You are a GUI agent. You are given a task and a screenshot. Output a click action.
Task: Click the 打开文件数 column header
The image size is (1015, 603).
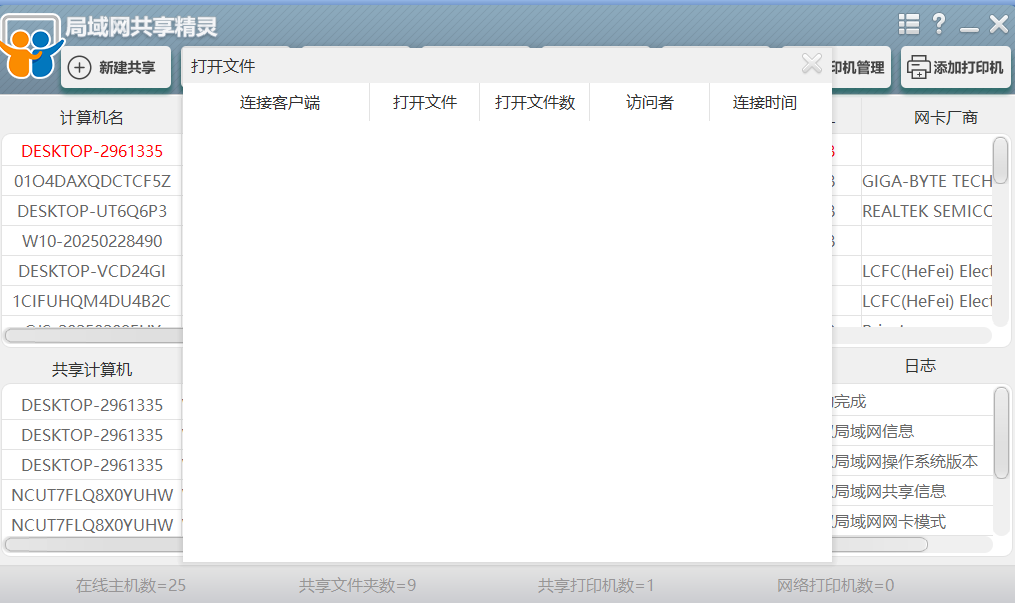[x=535, y=102]
